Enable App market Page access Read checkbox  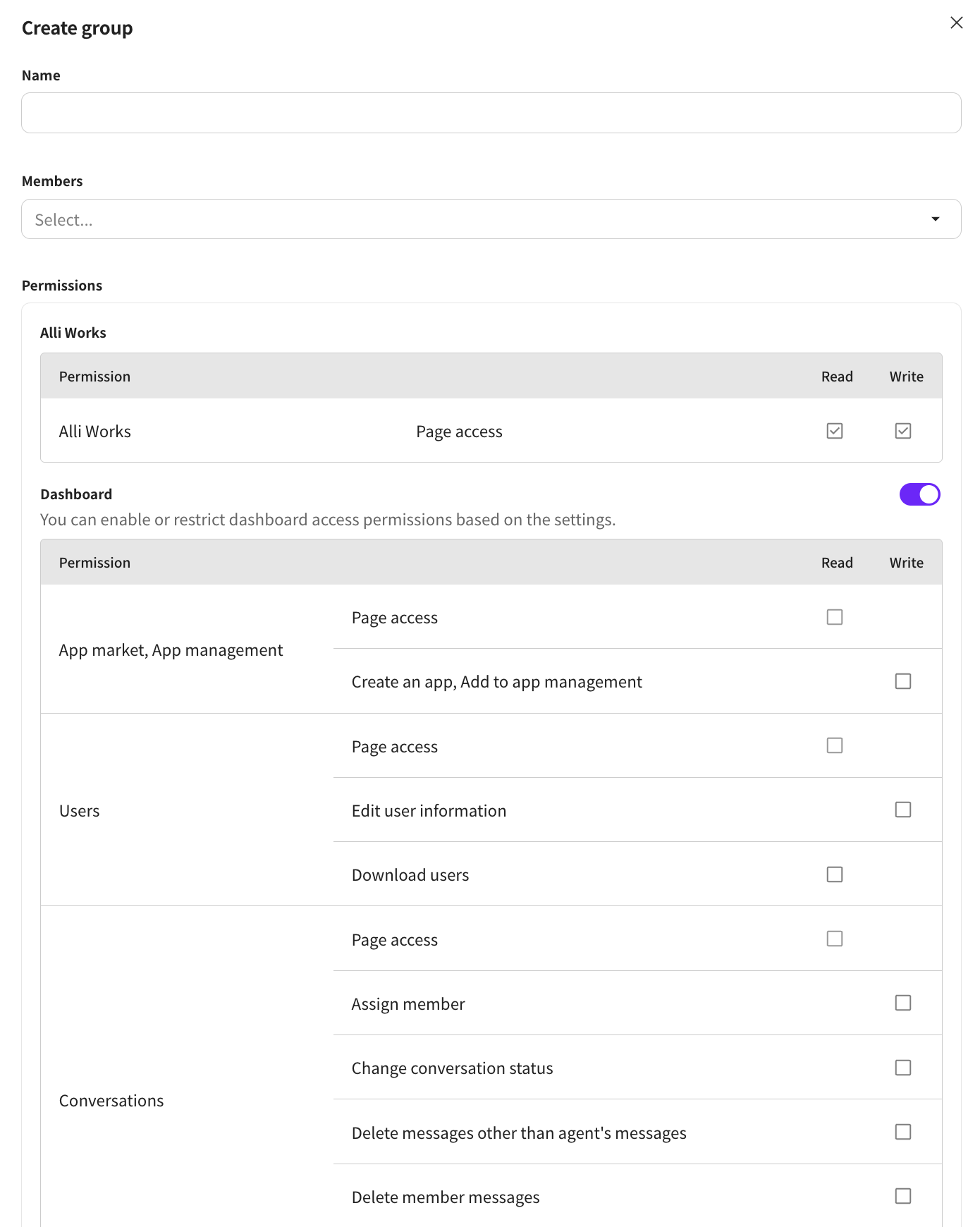835,617
